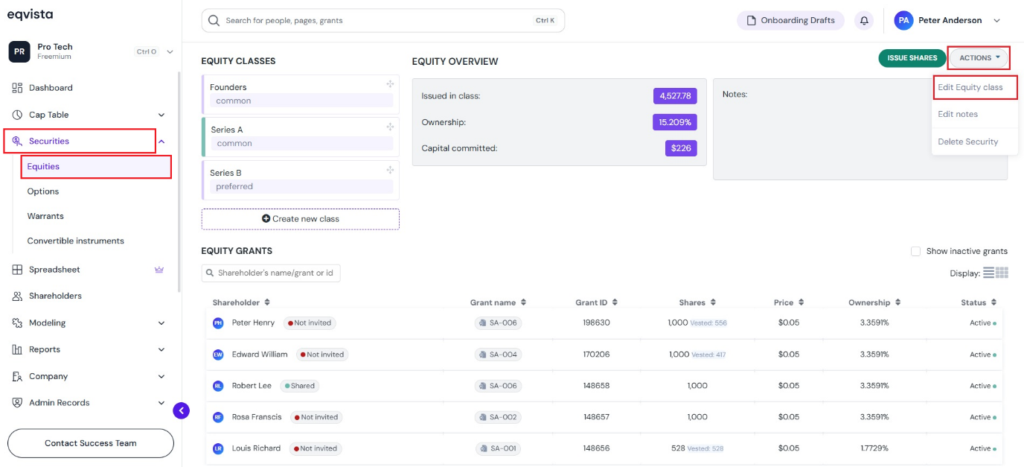The width and height of the screenshot is (1024, 467).
Task: Switch to grid display view icon
Action: tap(1002, 272)
